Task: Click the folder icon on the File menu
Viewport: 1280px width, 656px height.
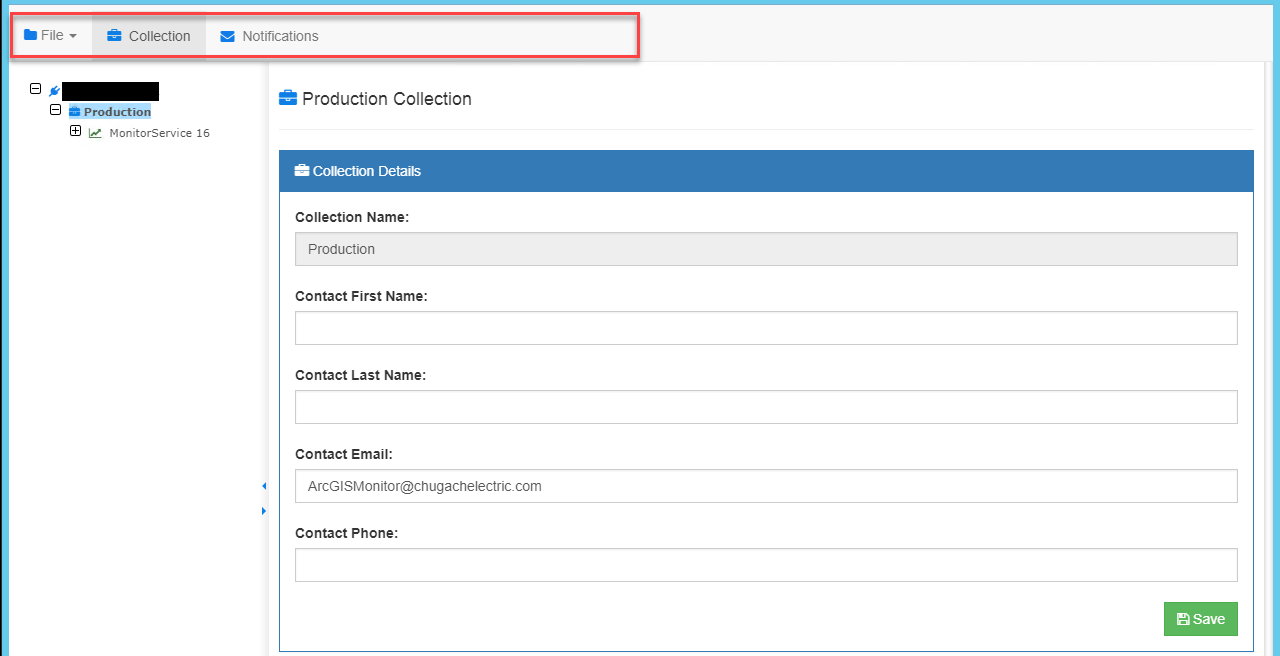Action: [31, 34]
